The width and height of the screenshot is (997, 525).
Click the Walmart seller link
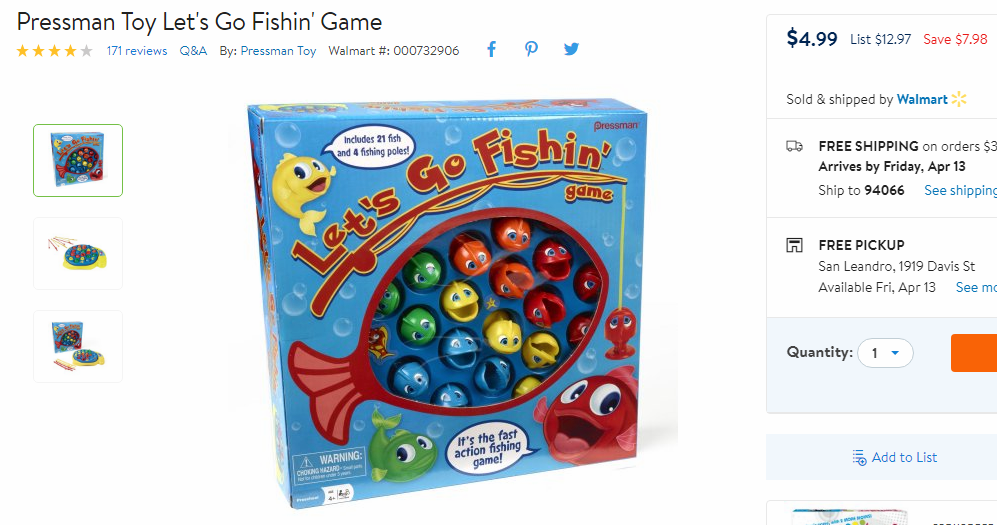pyautogui.click(x=922, y=99)
